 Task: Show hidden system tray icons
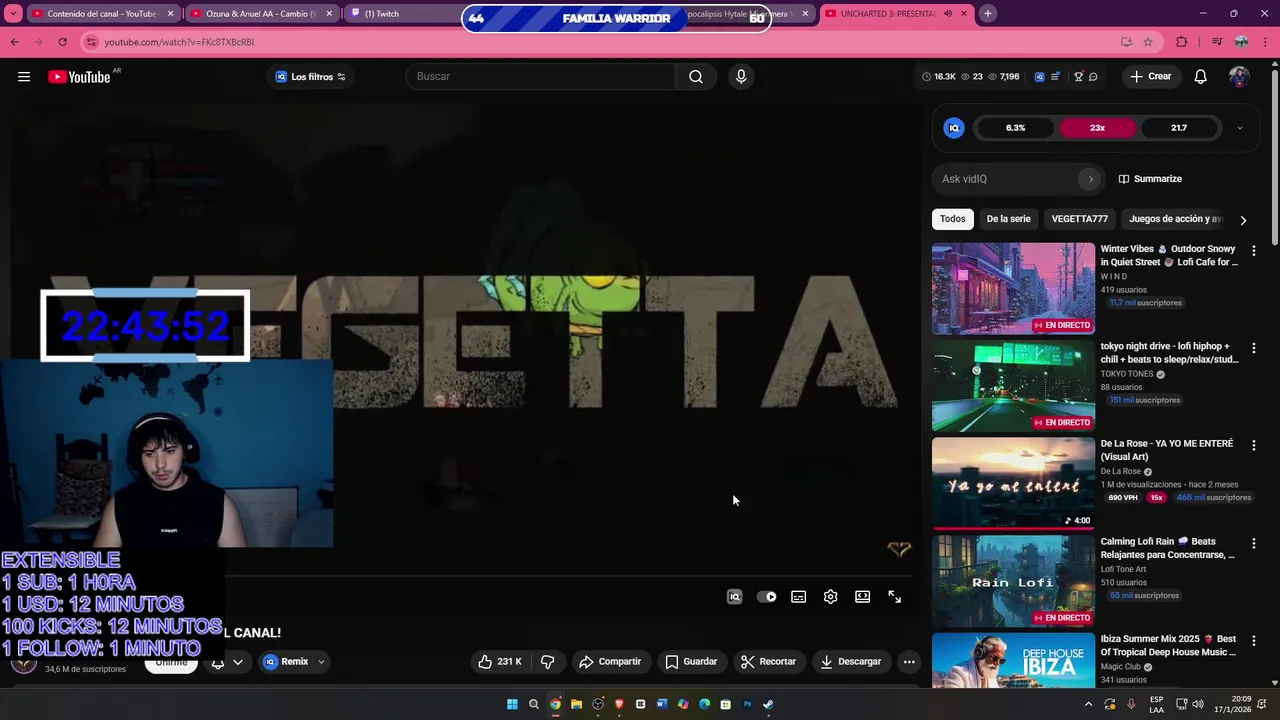click(x=1088, y=704)
